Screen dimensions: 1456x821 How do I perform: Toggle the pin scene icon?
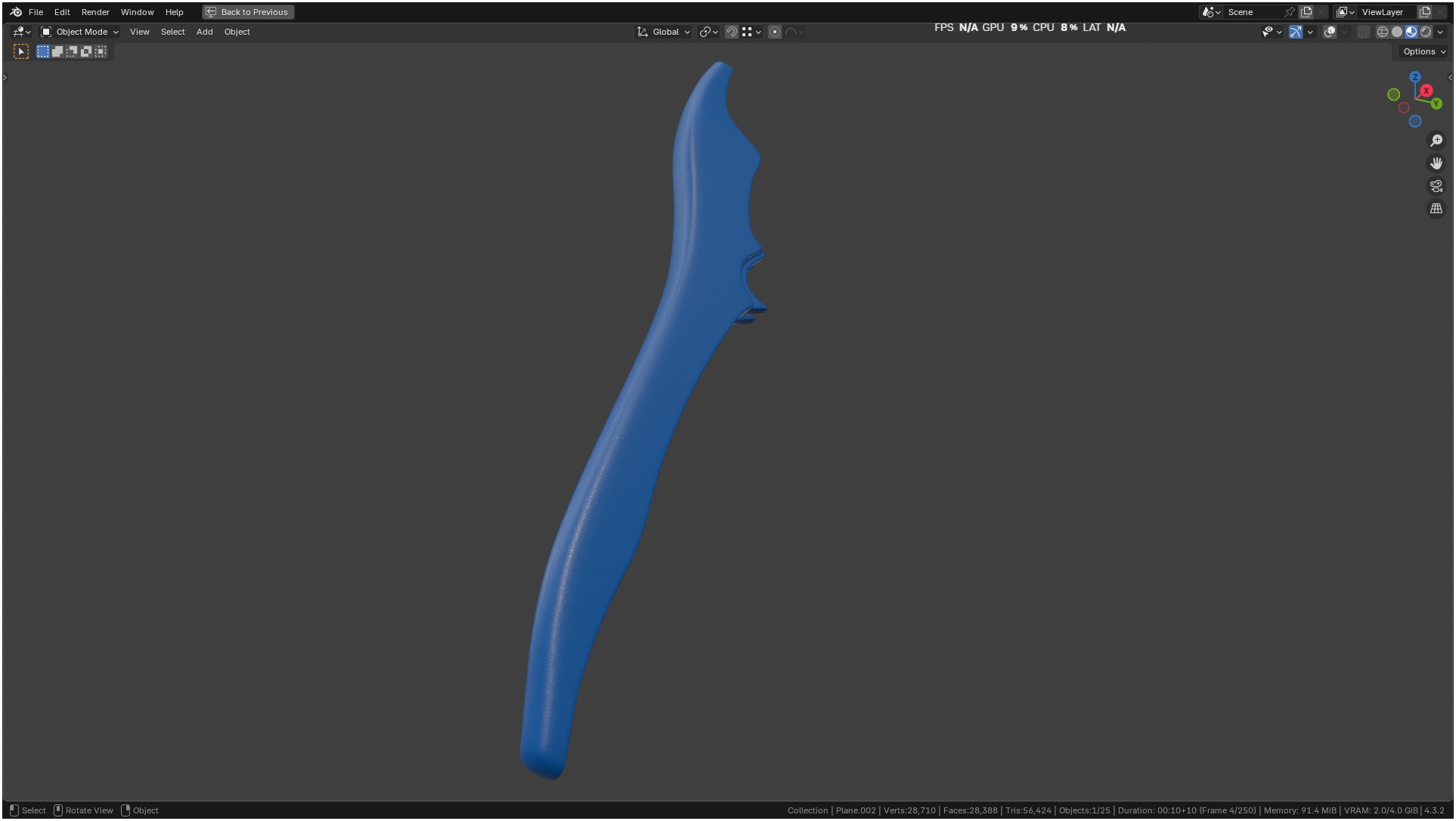point(1290,12)
